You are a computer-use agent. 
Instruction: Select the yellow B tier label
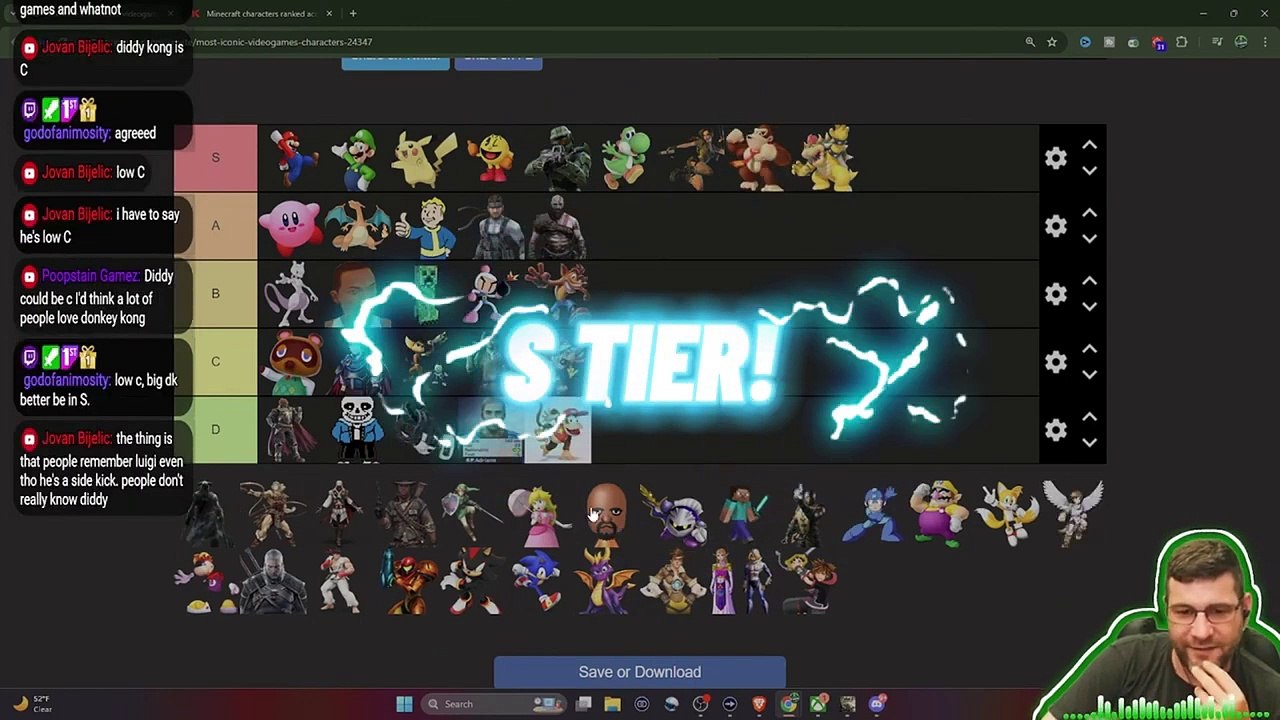215,294
